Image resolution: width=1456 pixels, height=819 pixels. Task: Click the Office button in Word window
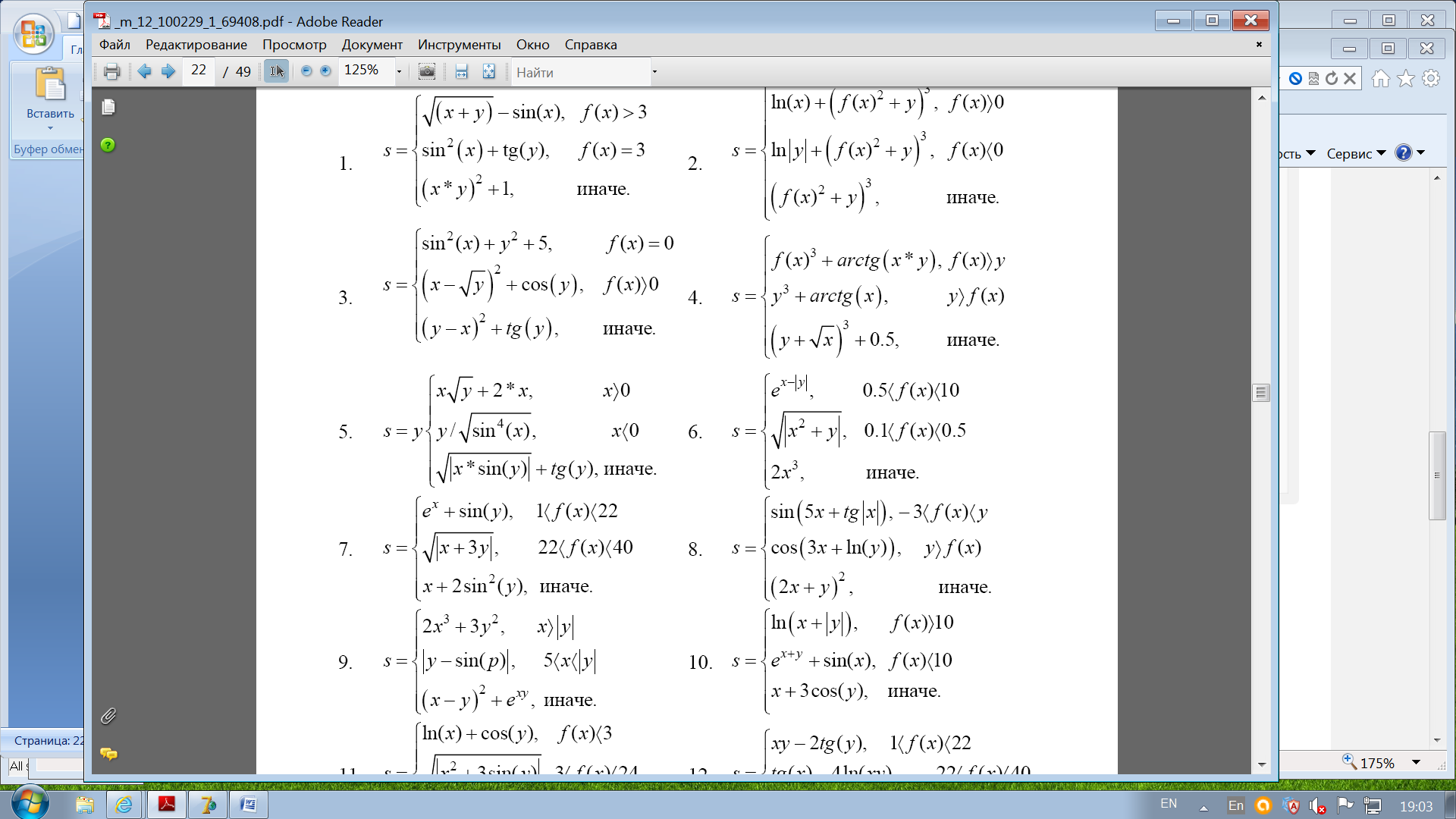33,34
